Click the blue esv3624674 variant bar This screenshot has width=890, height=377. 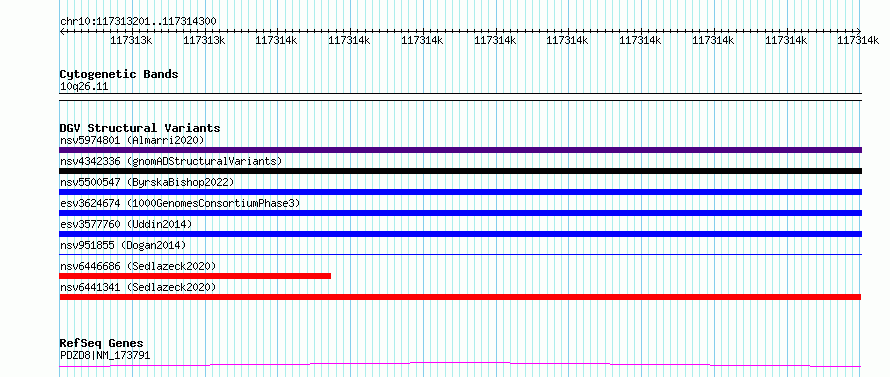click(x=460, y=213)
